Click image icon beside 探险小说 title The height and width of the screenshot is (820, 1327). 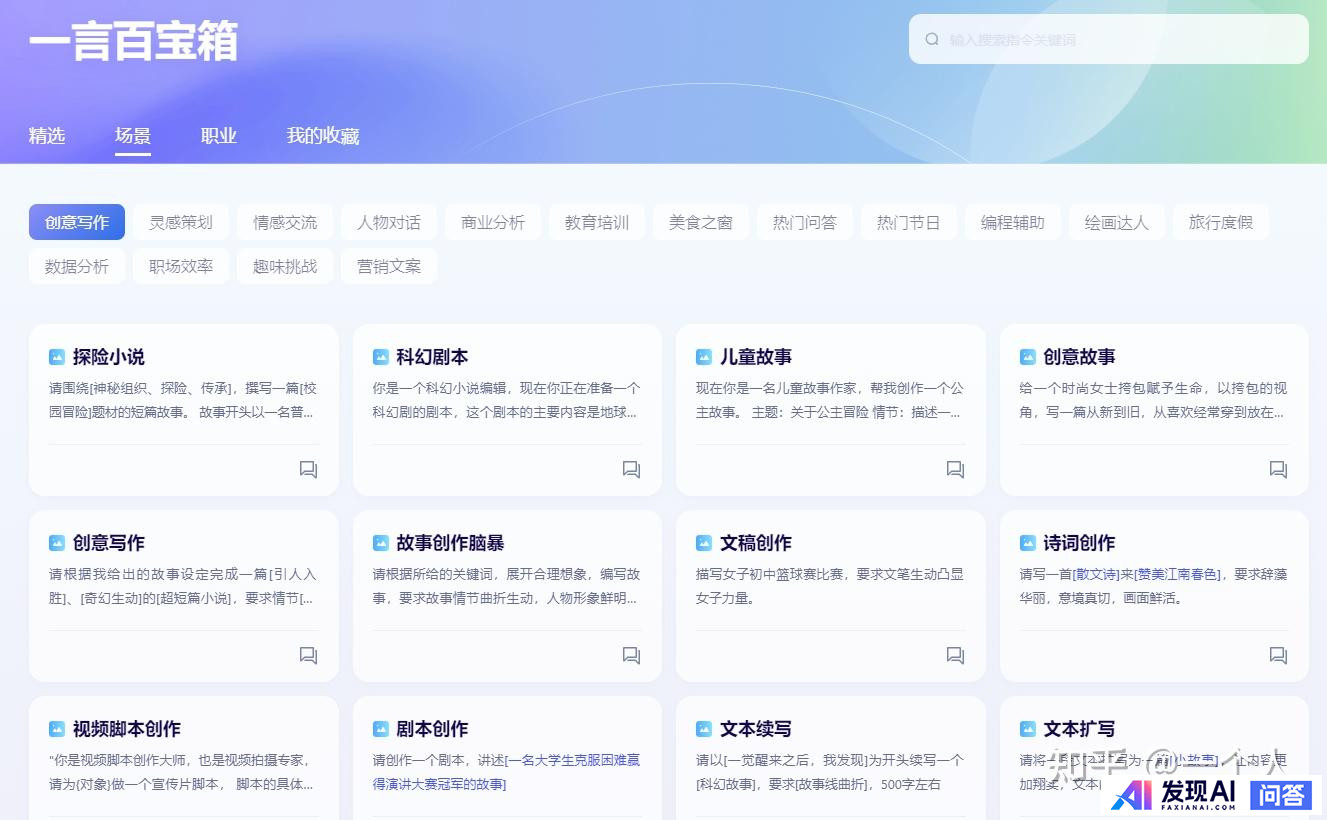click(x=57, y=357)
